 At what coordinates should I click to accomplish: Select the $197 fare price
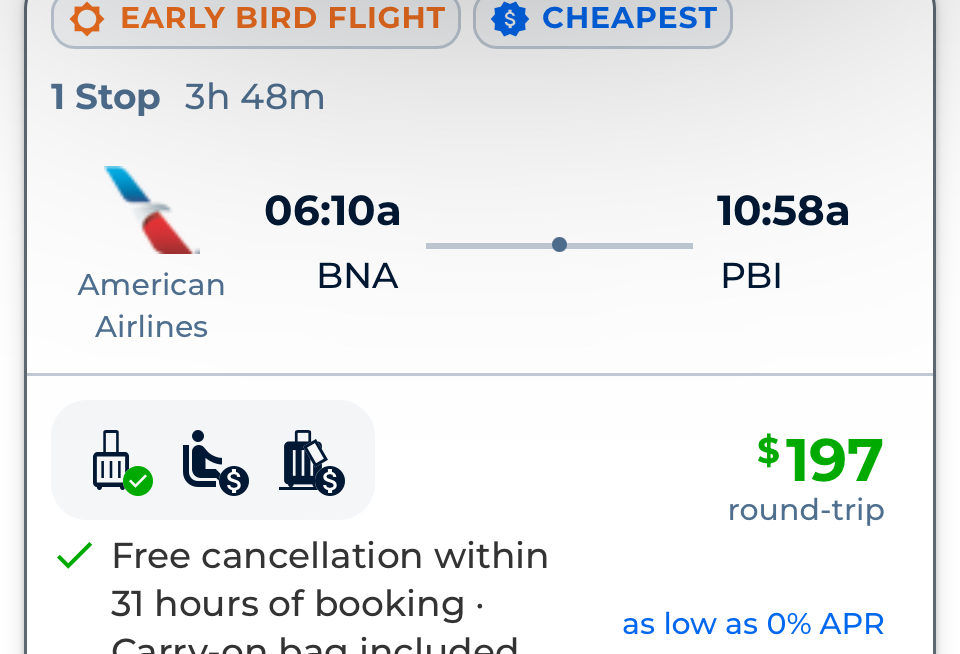tap(820, 459)
